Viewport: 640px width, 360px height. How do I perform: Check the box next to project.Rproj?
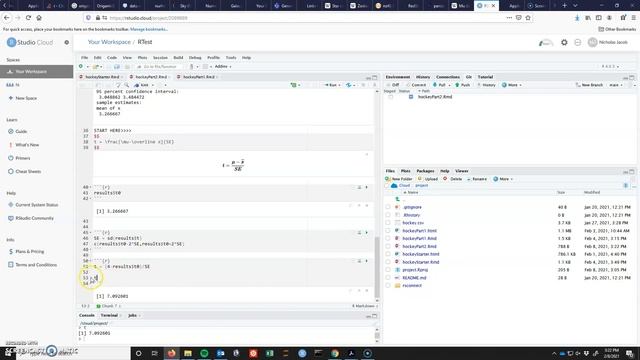388,270
